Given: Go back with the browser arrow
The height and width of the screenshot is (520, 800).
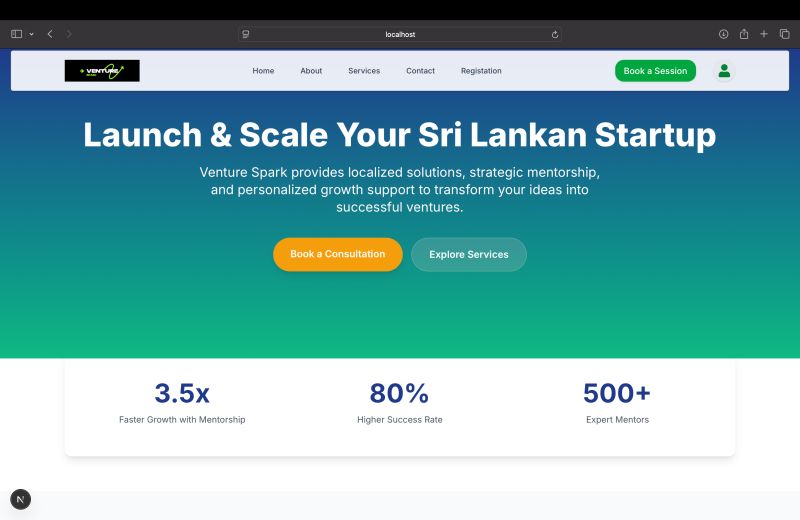Looking at the screenshot, I should point(50,34).
